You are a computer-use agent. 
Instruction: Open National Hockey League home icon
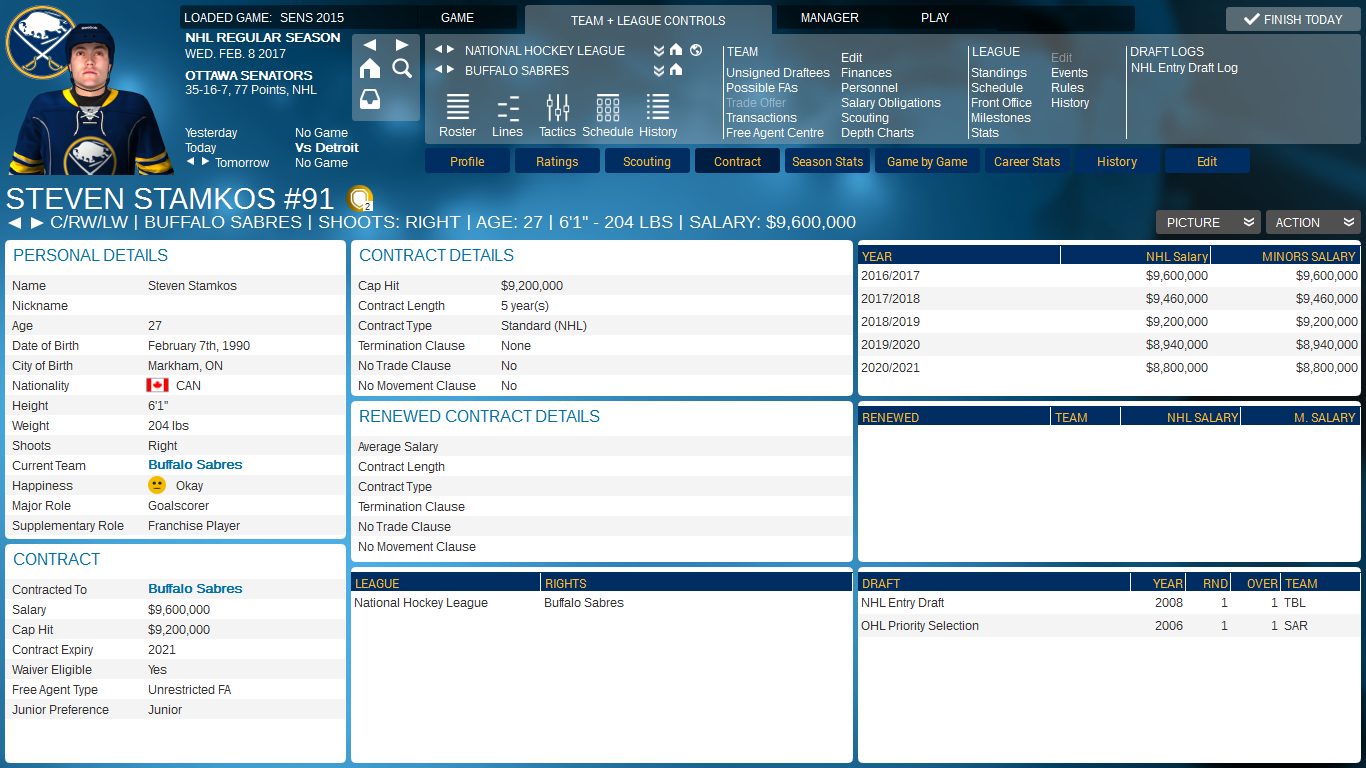pyautogui.click(x=676, y=50)
